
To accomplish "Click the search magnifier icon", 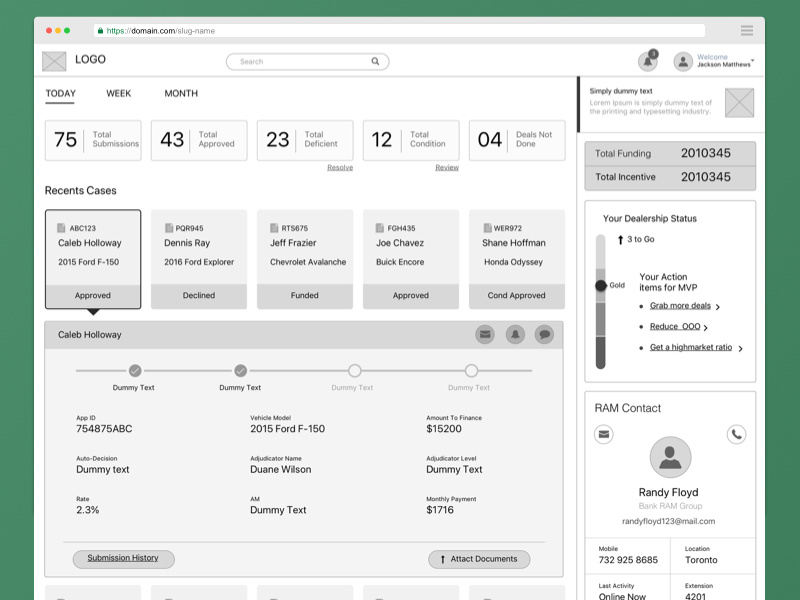I will pyautogui.click(x=375, y=62).
